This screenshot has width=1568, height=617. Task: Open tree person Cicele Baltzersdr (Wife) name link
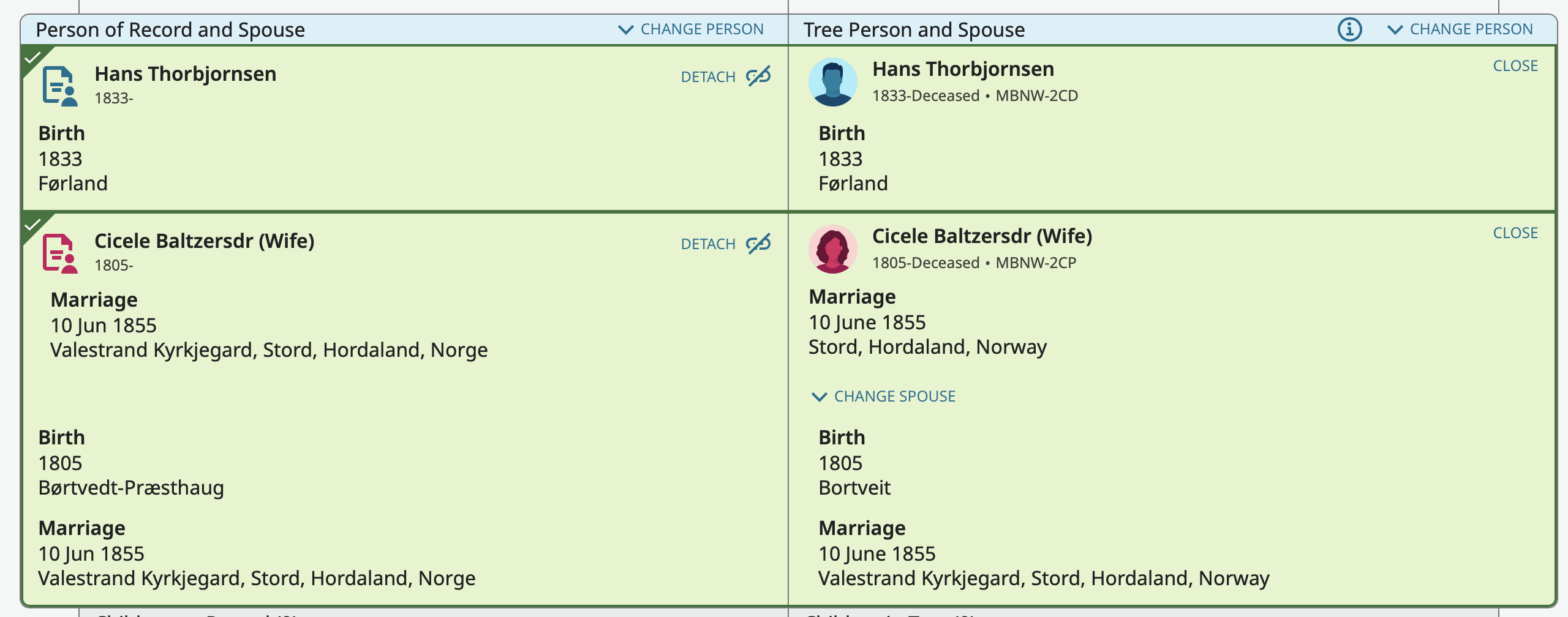(981, 236)
